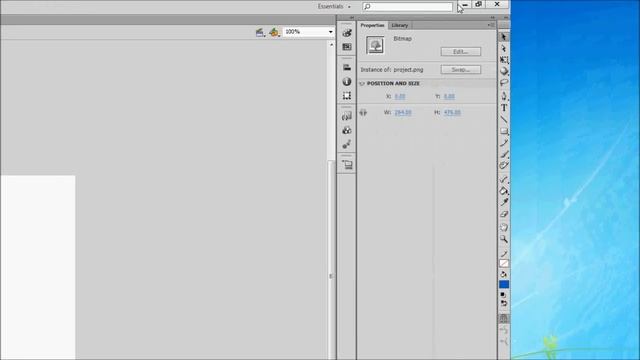The height and width of the screenshot is (360, 640).
Task: Click the swap colors icon
Action: pos(504,304)
